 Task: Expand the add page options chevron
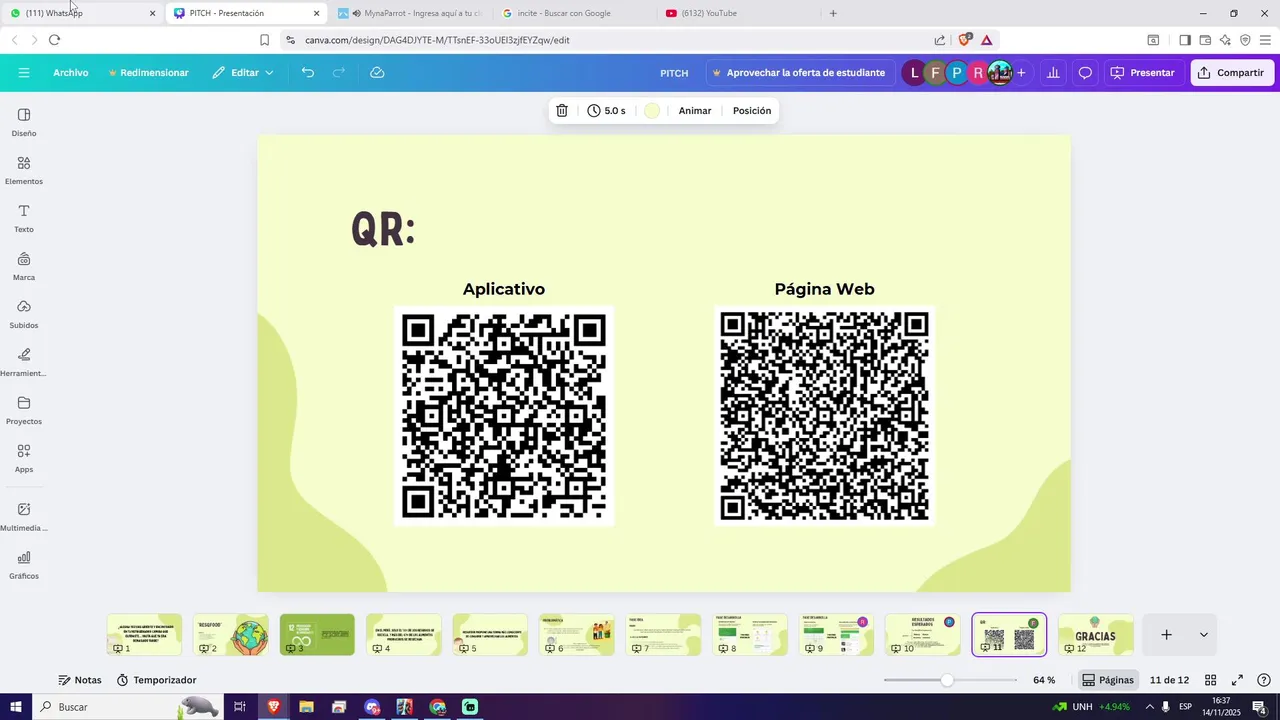click(x=1203, y=635)
